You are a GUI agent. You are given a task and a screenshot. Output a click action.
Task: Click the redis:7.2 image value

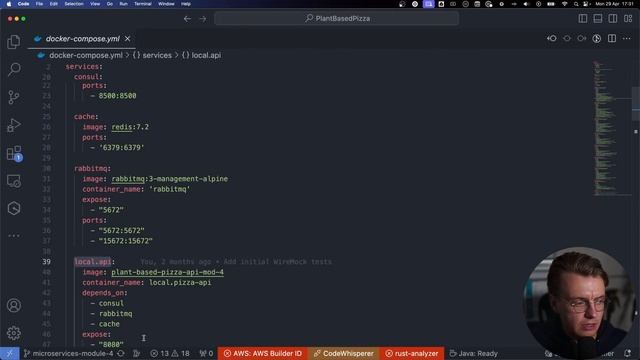point(130,127)
